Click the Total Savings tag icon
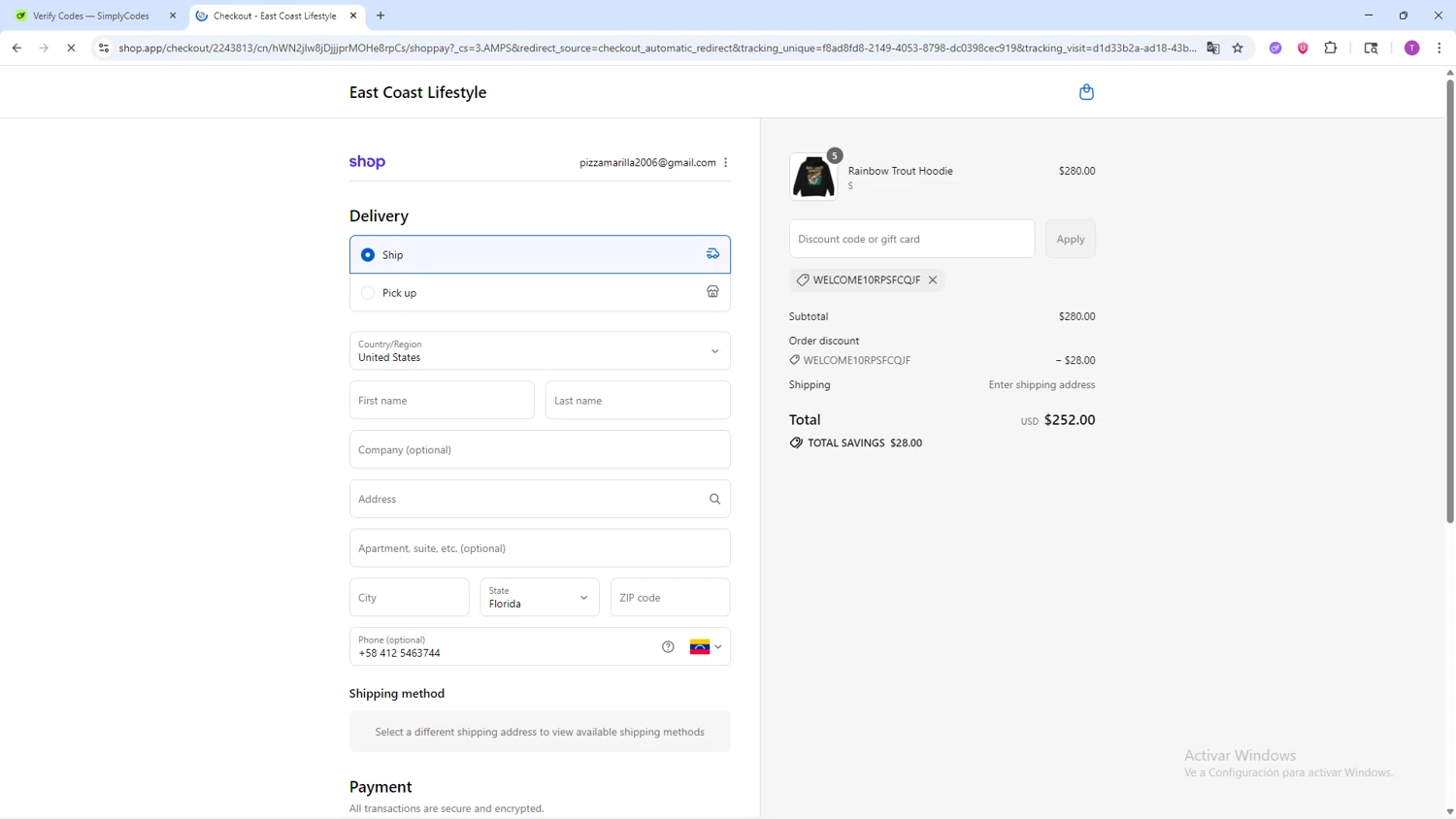The height and width of the screenshot is (819, 1456). click(x=796, y=442)
